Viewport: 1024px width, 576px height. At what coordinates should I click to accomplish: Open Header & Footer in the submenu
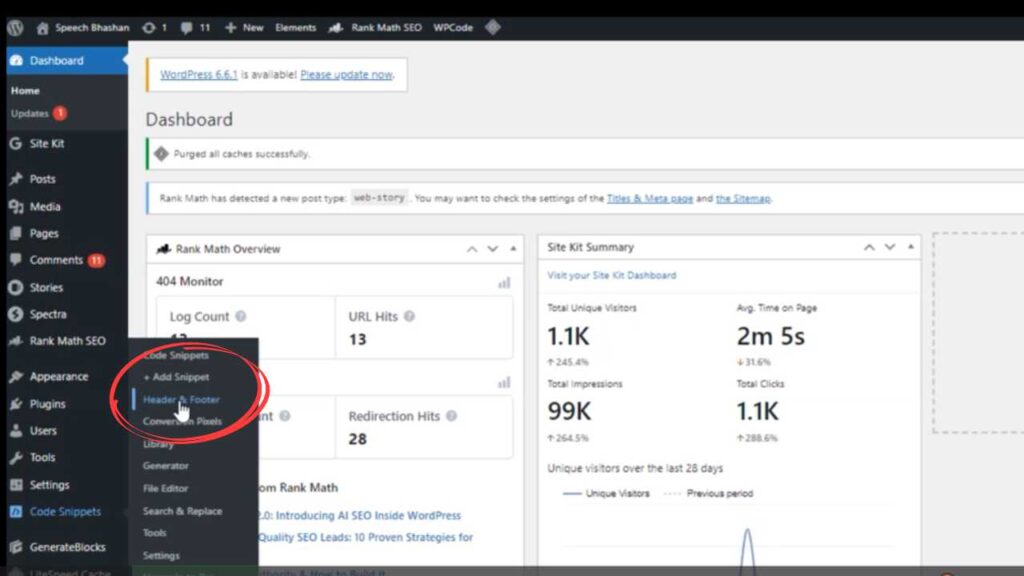click(181, 400)
